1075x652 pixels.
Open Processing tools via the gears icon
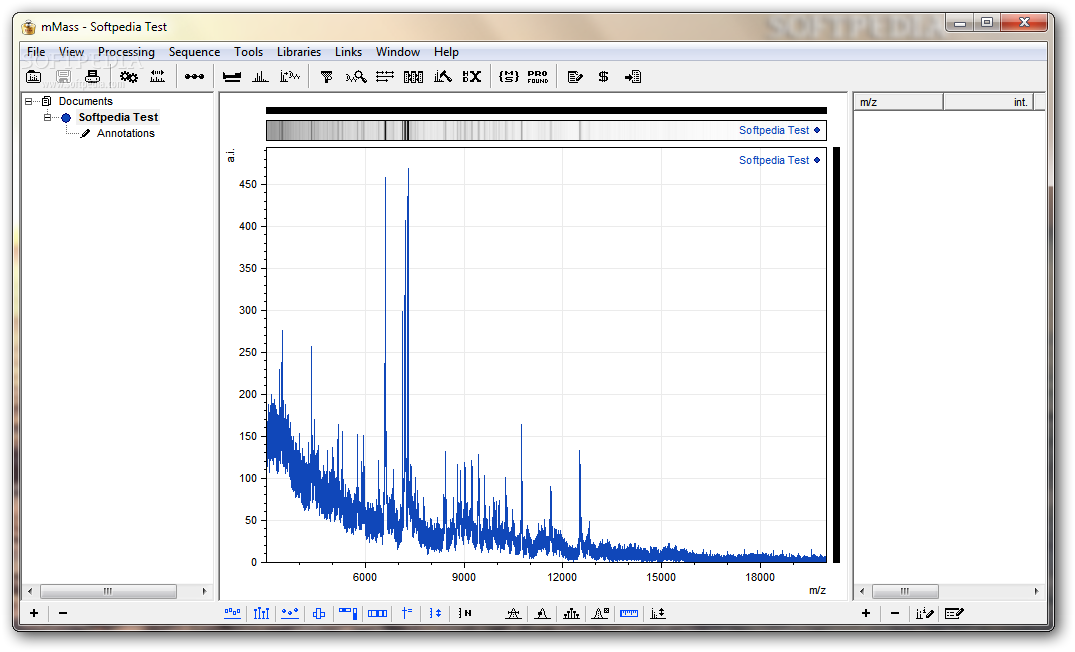129,77
